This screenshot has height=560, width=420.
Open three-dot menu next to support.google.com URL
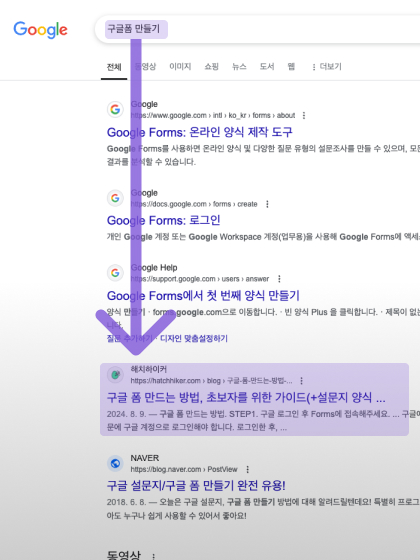click(279, 279)
